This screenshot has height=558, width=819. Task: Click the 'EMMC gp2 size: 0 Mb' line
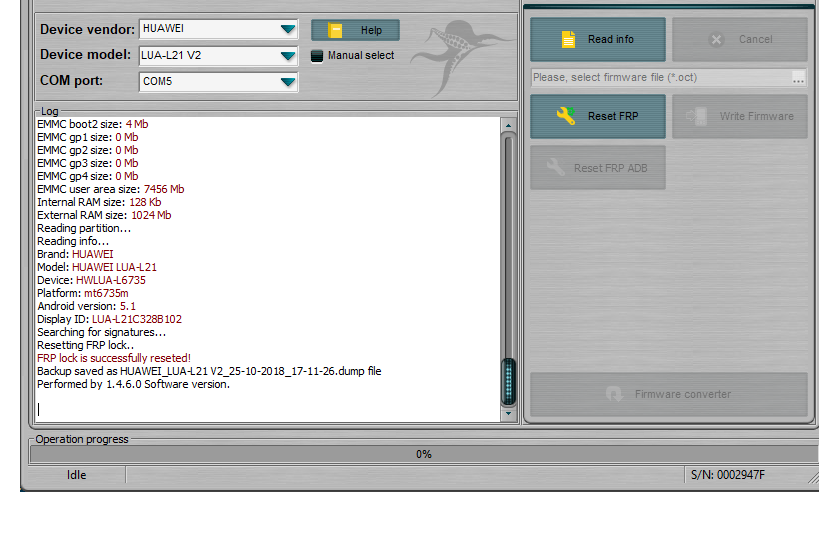click(88, 150)
